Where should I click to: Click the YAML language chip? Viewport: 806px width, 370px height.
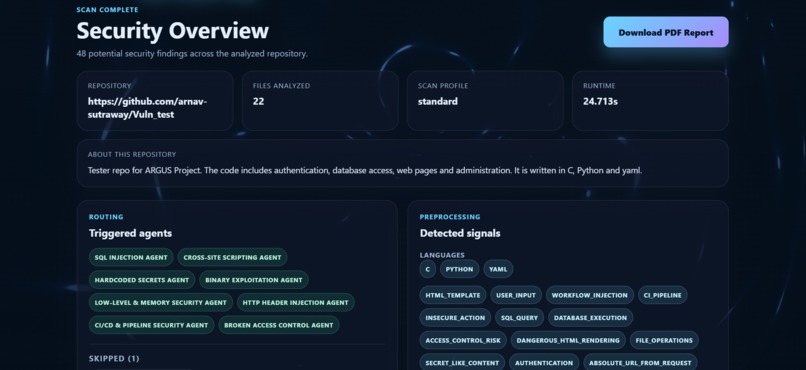tap(498, 269)
